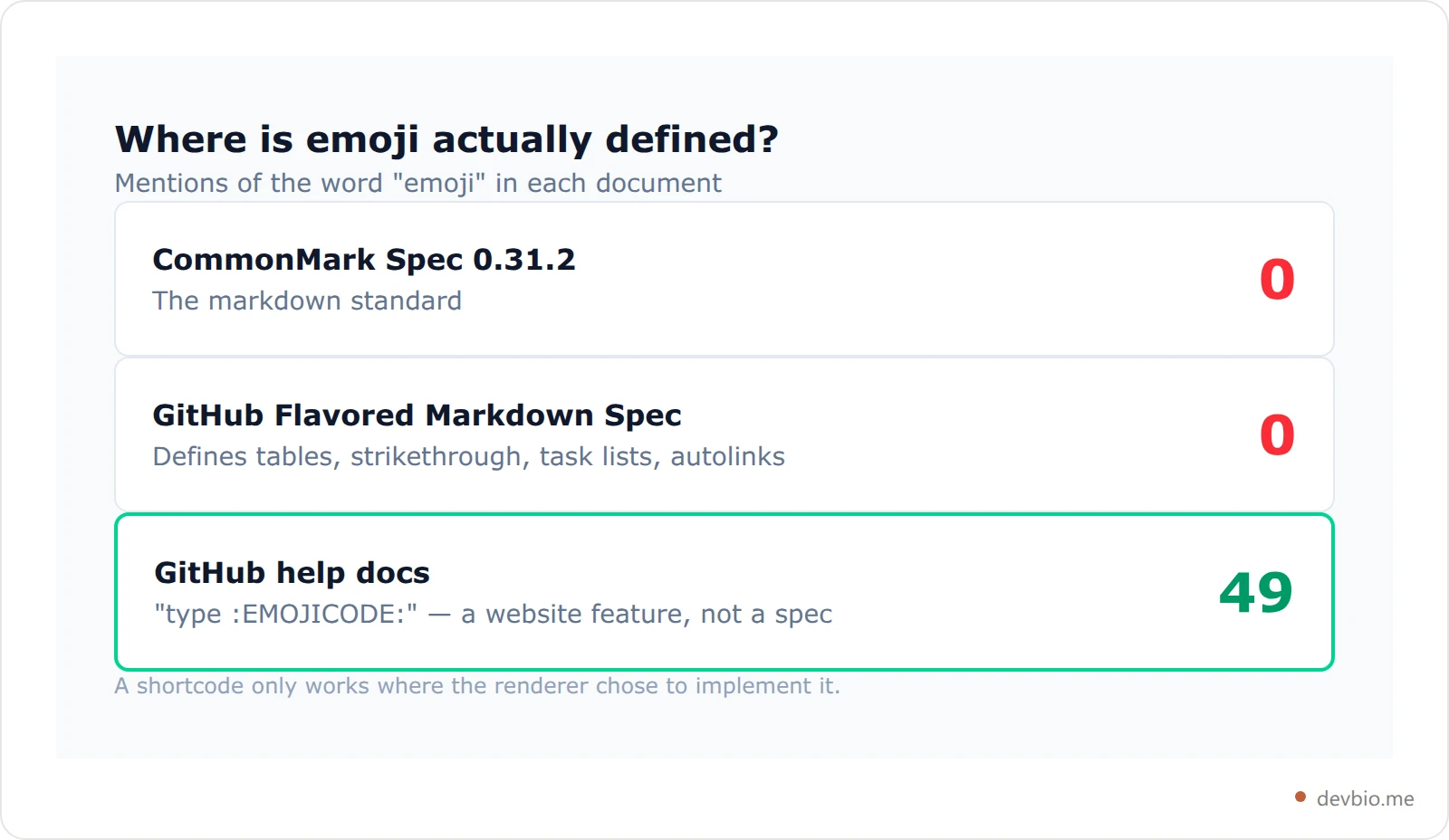The image size is (1449, 840).
Task: Click the subtitle about mentions of the word "emoji"
Action: click(x=417, y=183)
